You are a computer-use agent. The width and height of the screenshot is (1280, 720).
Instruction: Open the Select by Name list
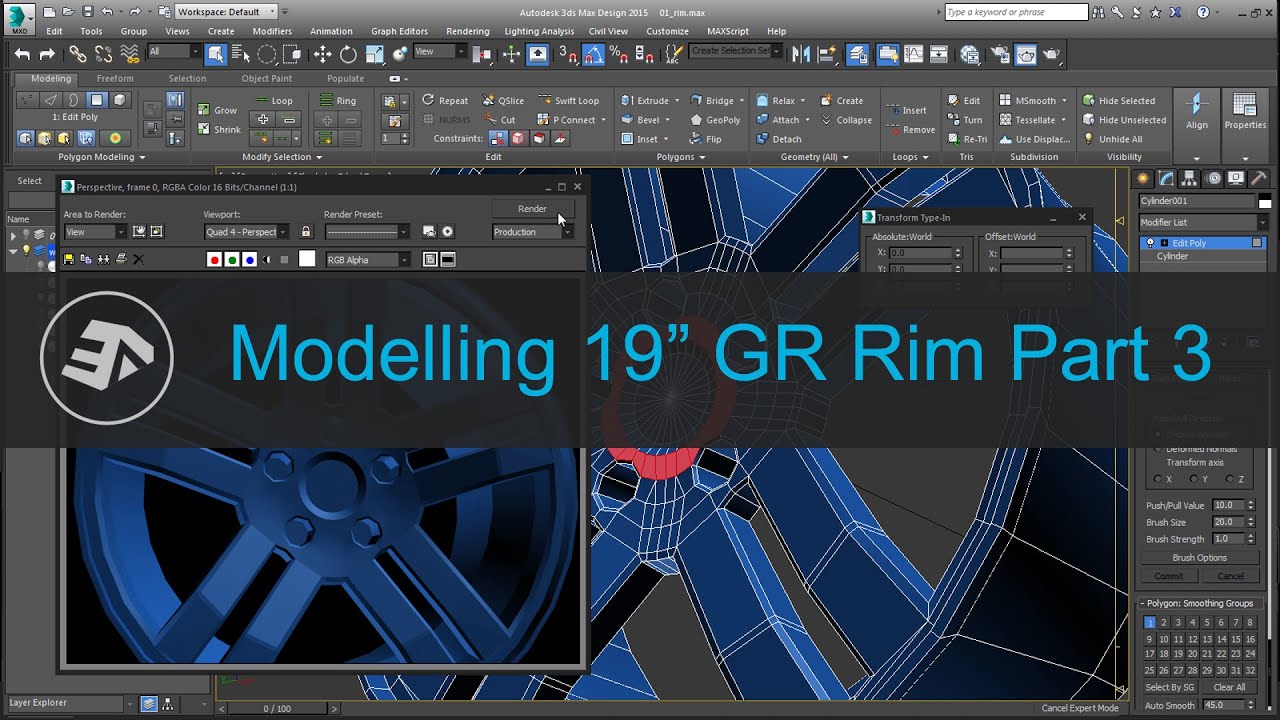[x=240, y=54]
